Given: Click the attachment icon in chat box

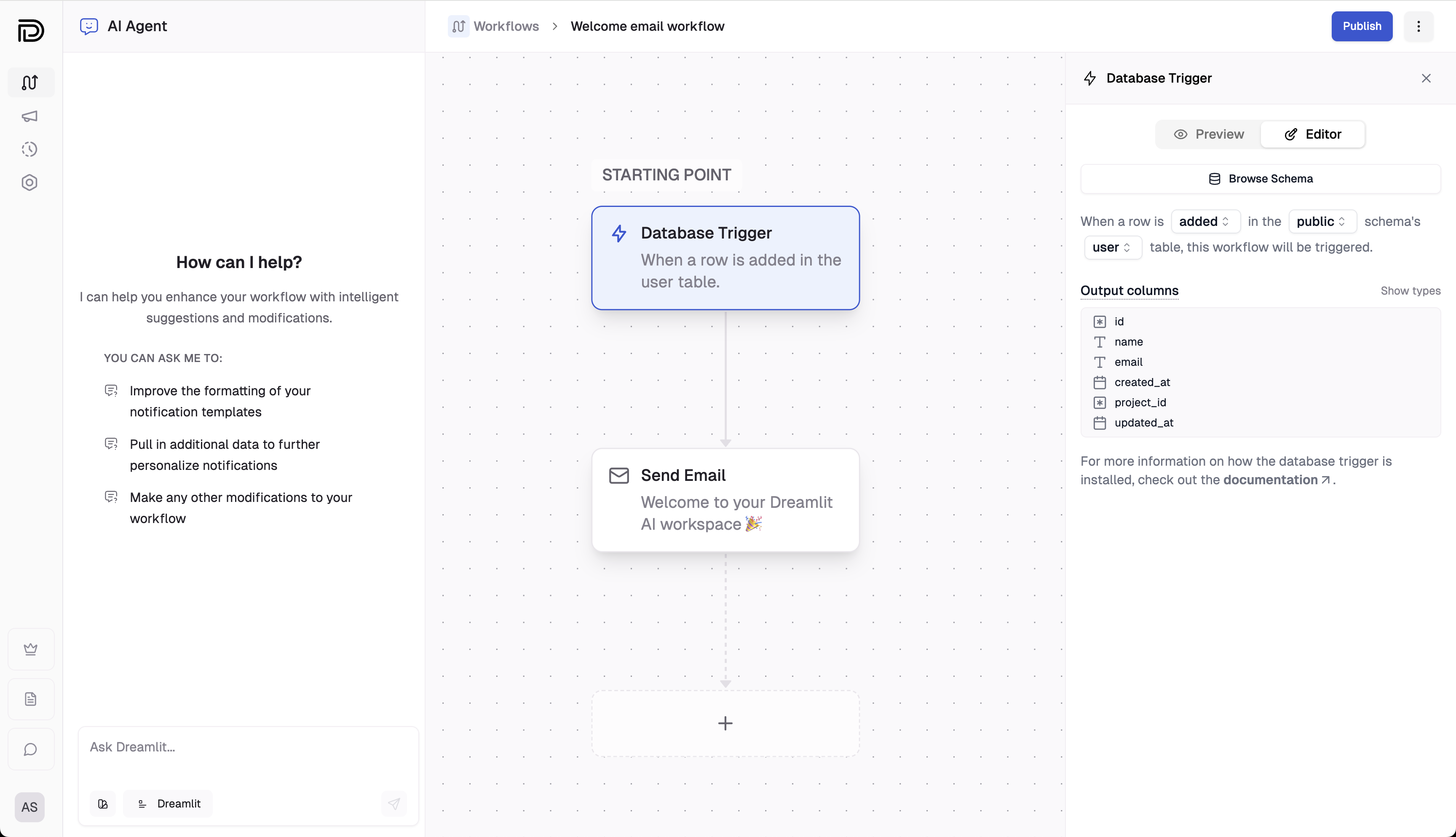Looking at the screenshot, I should [x=103, y=804].
